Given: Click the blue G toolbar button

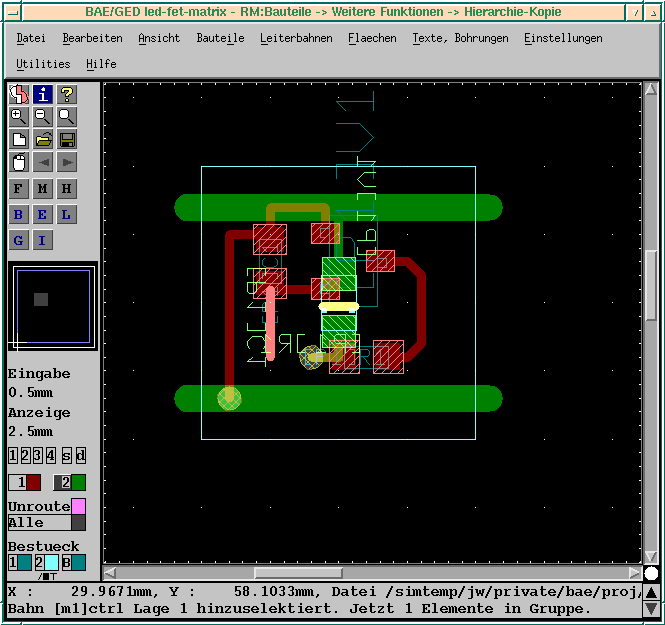Looking at the screenshot, I should (19, 240).
